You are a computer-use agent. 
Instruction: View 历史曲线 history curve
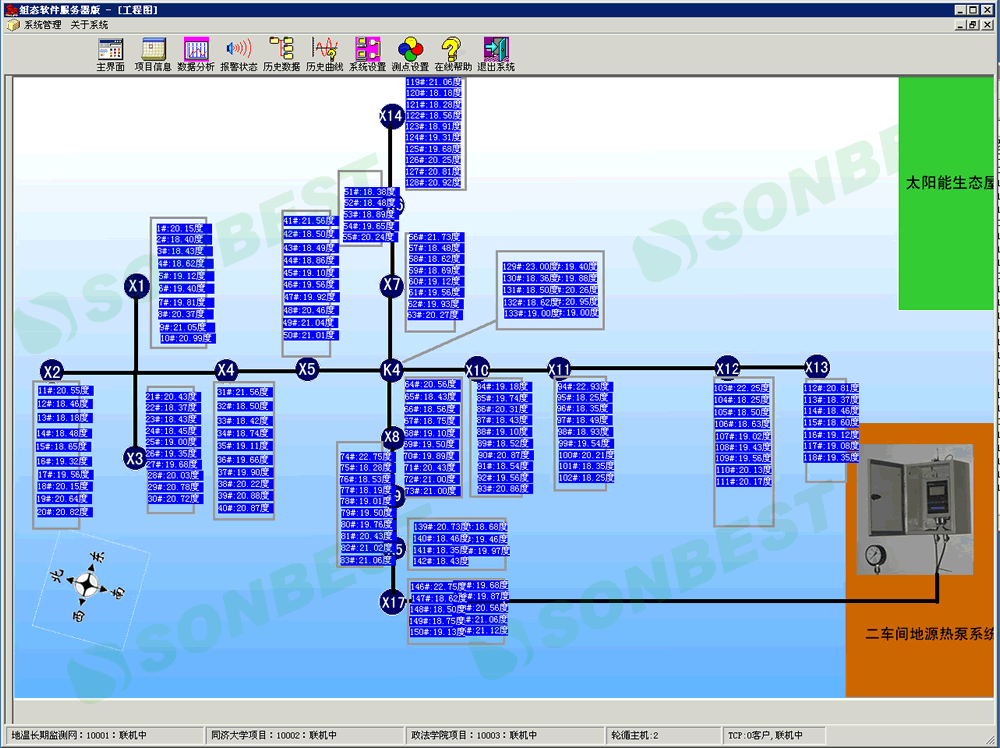coord(324,54)
